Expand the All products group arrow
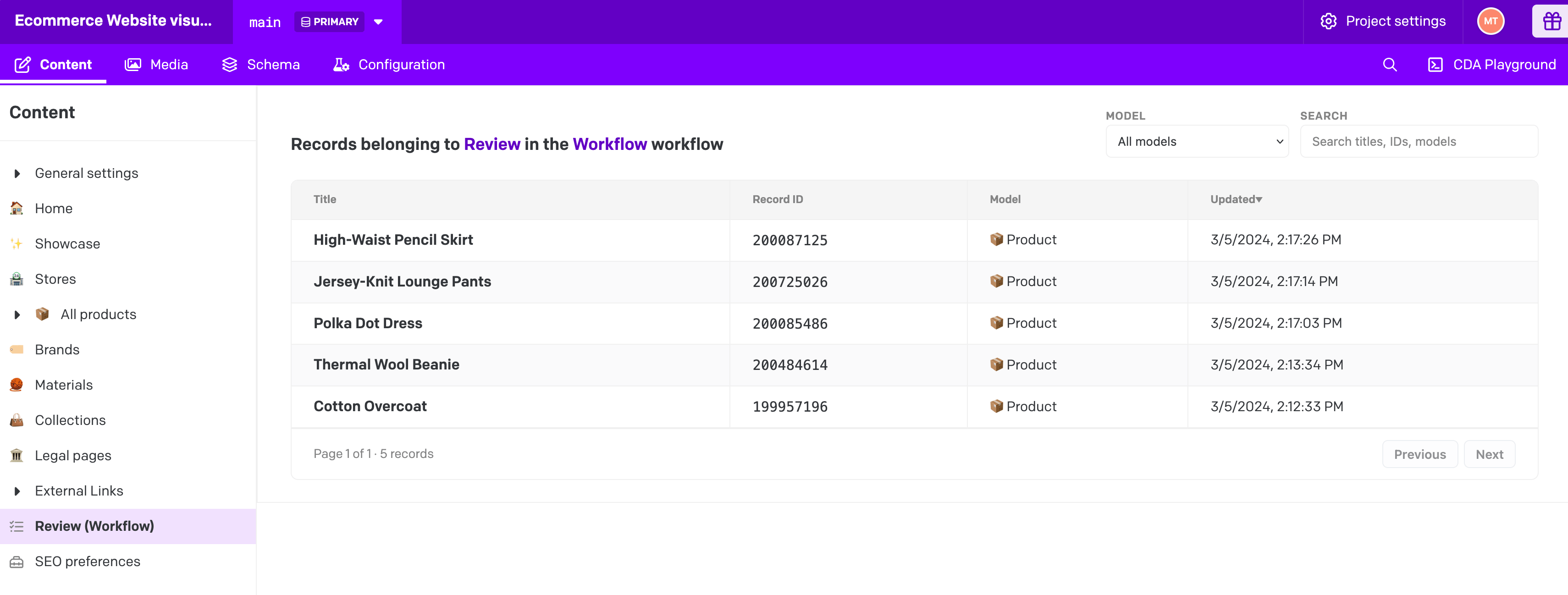The height and width of the screenshot is (595, 1568). click(x=17, y=314)
